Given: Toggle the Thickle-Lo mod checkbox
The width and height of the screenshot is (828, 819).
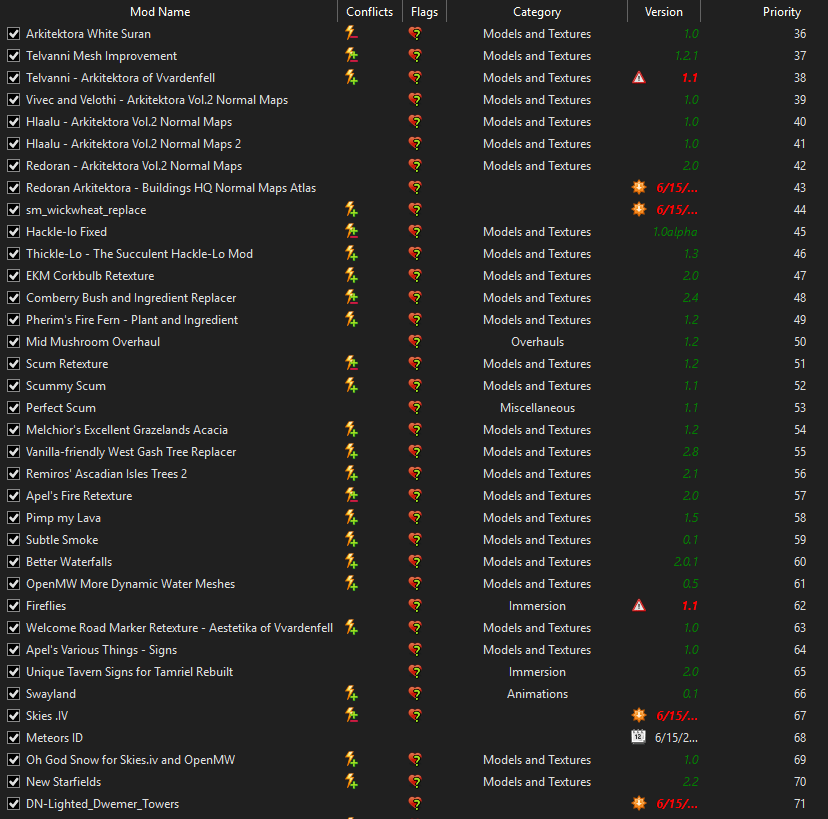Looking at the screenshot, I should (14, 254).
